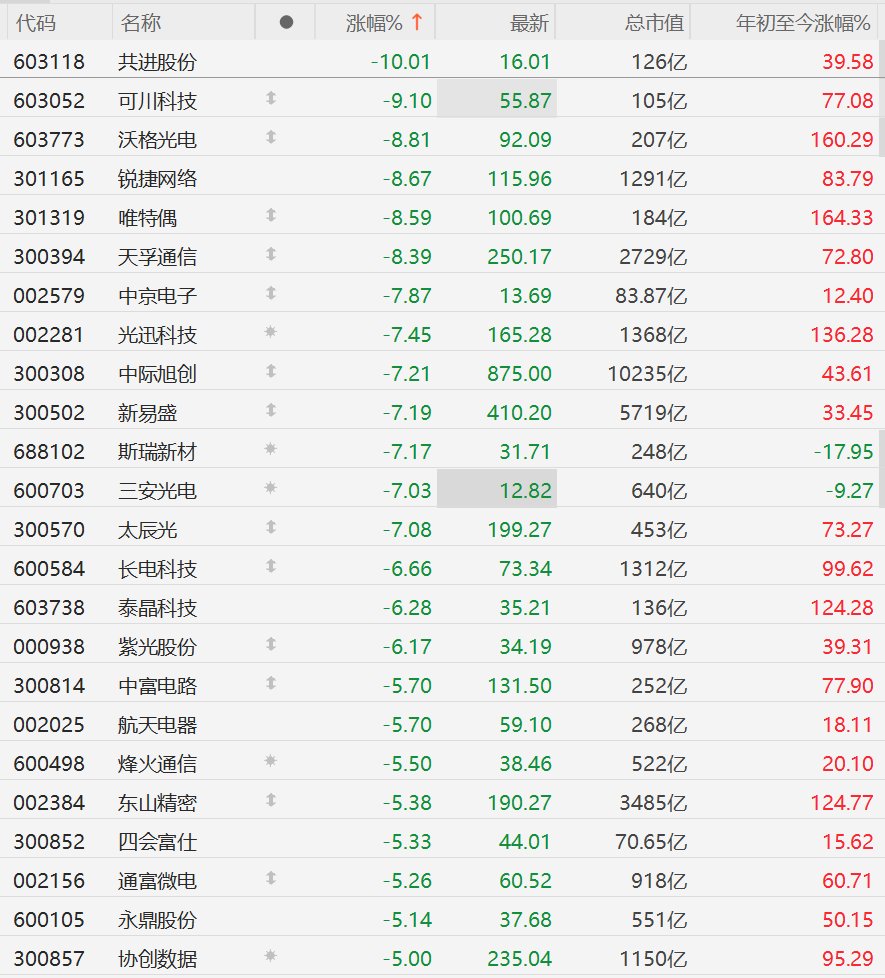Click change value -5.00

[x=407, y=959]
